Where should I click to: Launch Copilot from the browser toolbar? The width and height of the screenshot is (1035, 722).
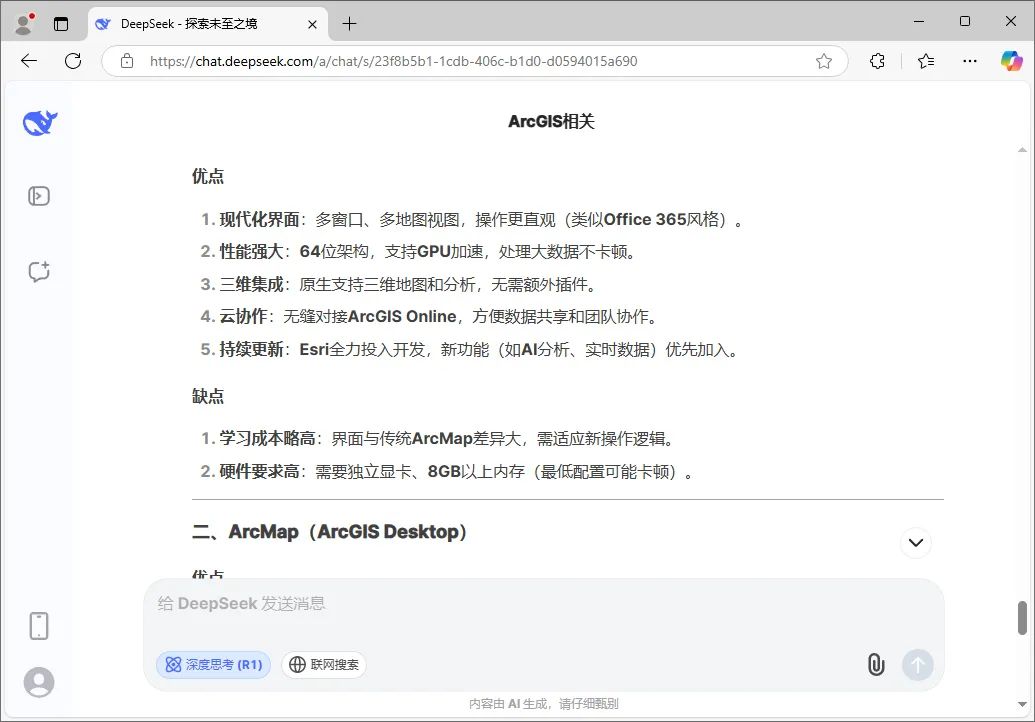tap(1011, 61)
